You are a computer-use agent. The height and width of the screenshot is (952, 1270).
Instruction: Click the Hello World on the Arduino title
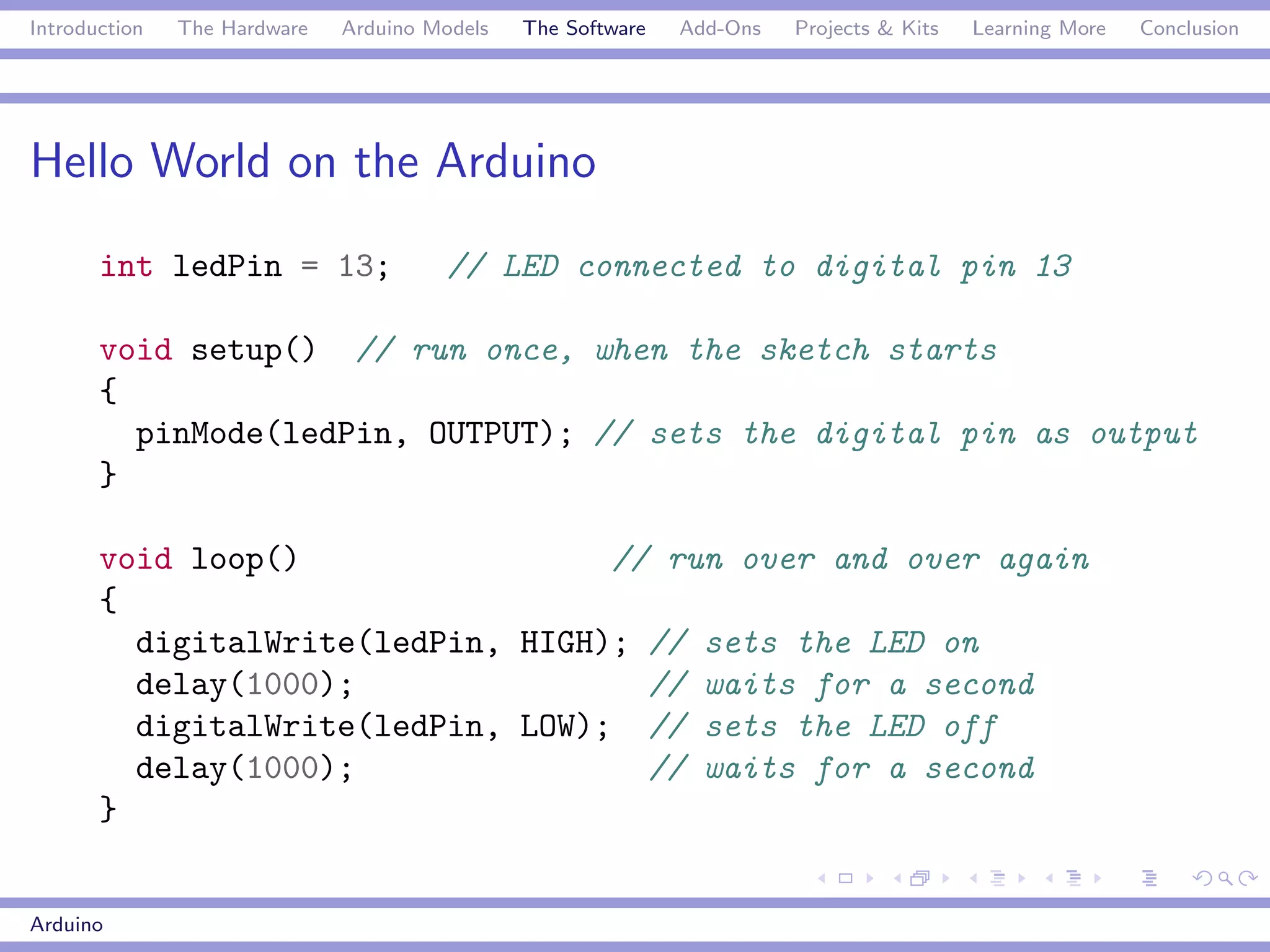click(x=313, y=161)
